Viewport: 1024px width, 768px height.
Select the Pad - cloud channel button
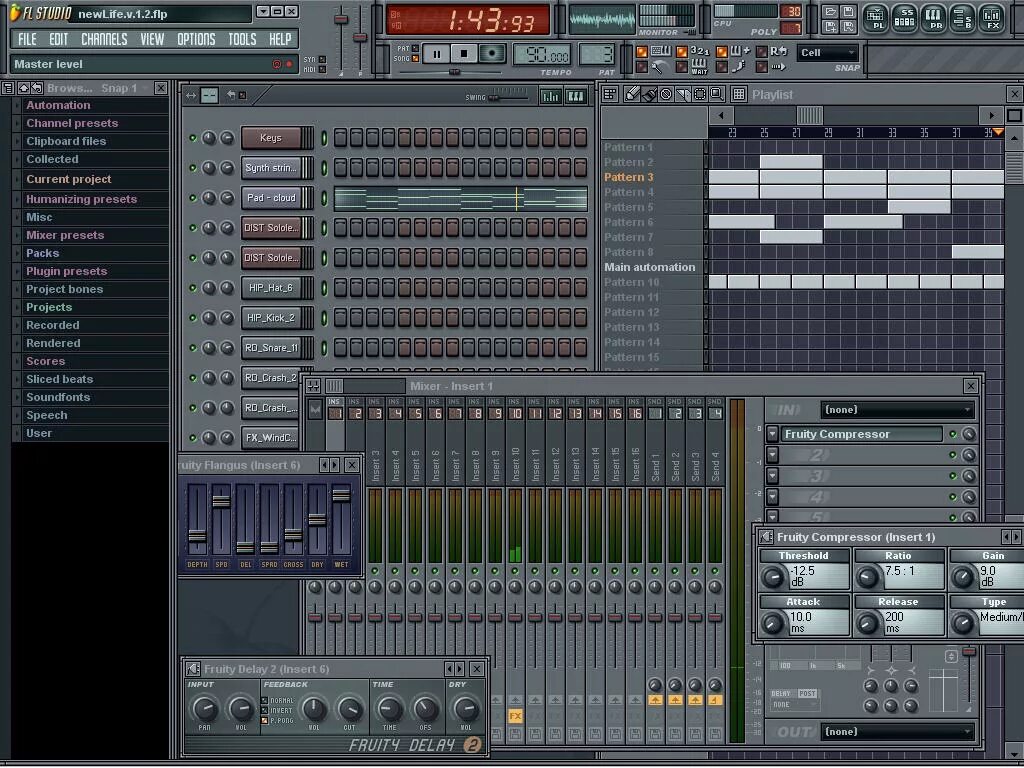pyautogui.click(x=271, y=198)
